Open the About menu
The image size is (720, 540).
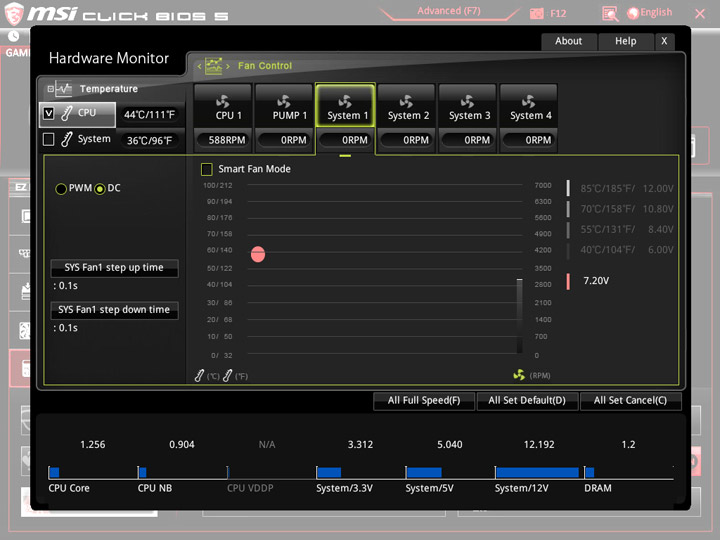click(x=568, y=41)
